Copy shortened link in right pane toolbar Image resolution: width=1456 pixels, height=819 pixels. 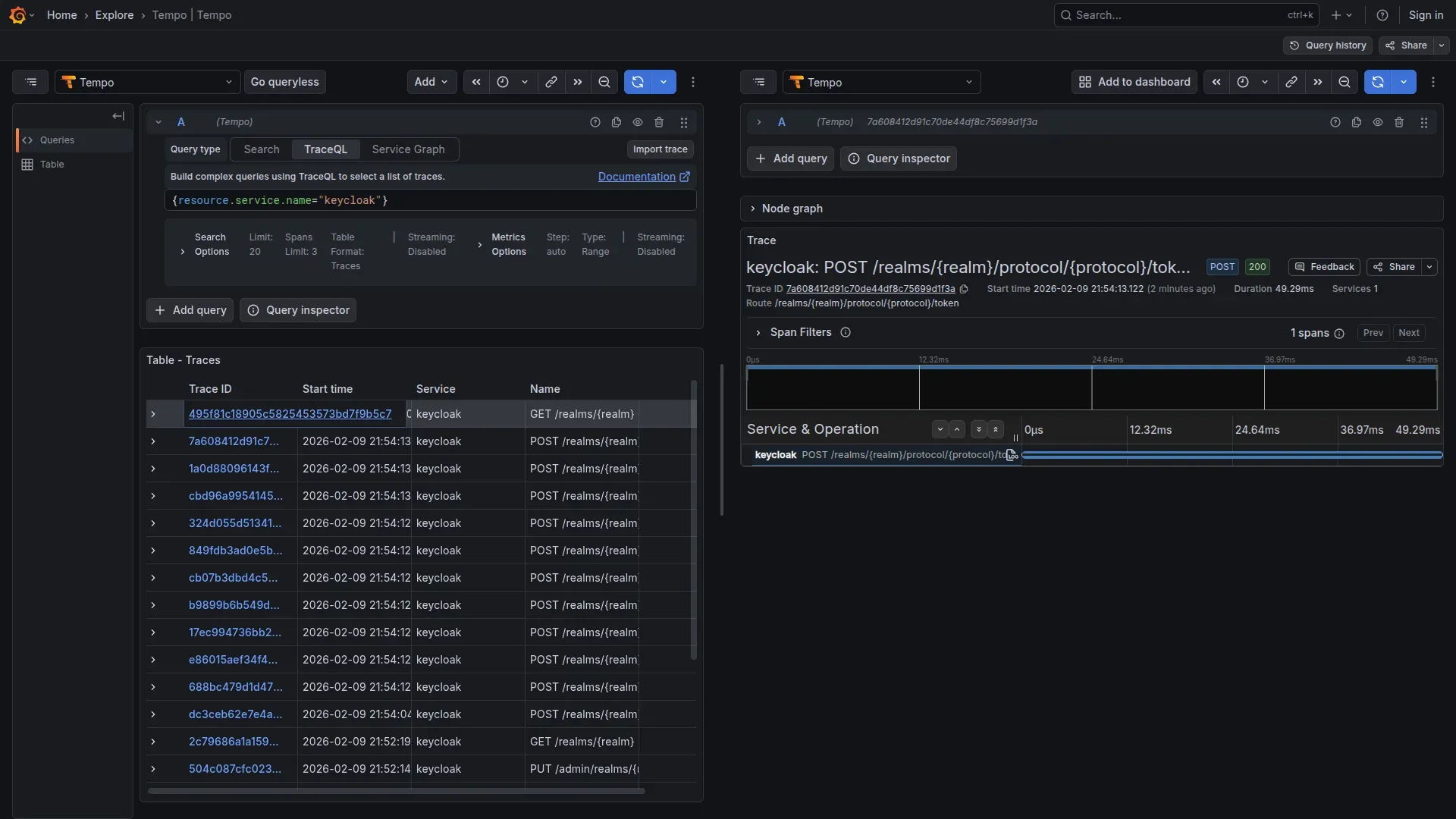click(x=1291, y=82)
